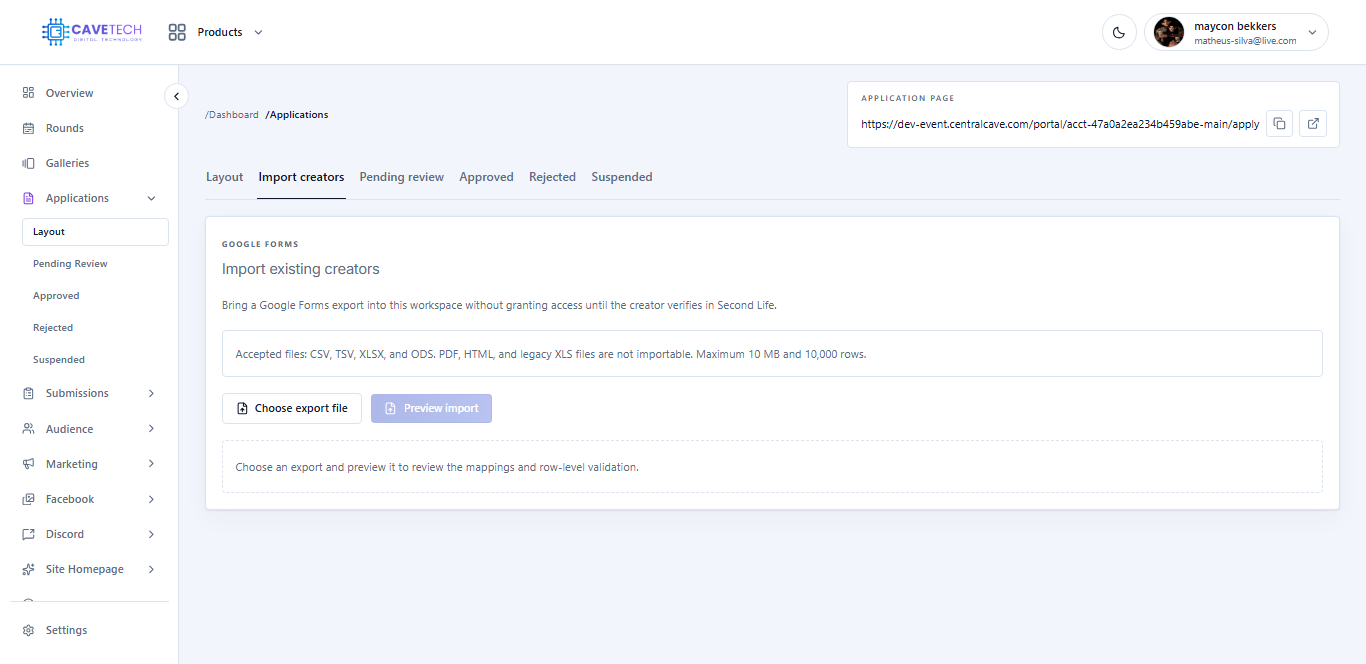The width and height of the screenshot is (1366, 664).
Task: Switch to the Suspended tab
Action: pos(622,177)
